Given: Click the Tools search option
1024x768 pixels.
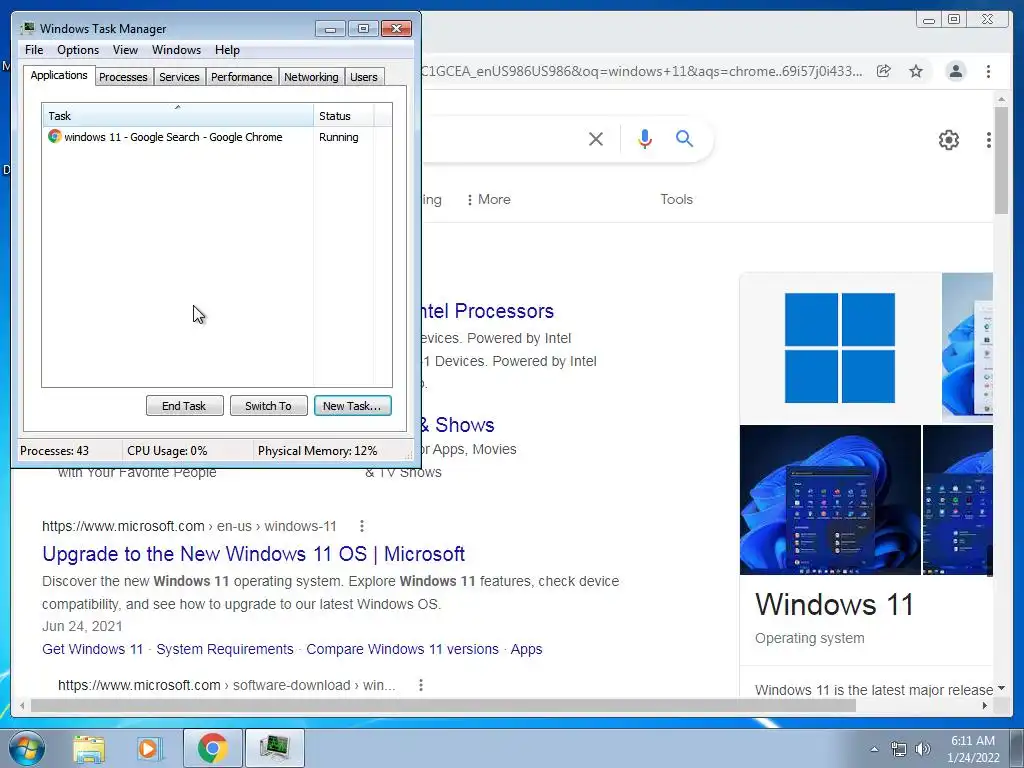Looking at the screenshot, I should (677, 199).
